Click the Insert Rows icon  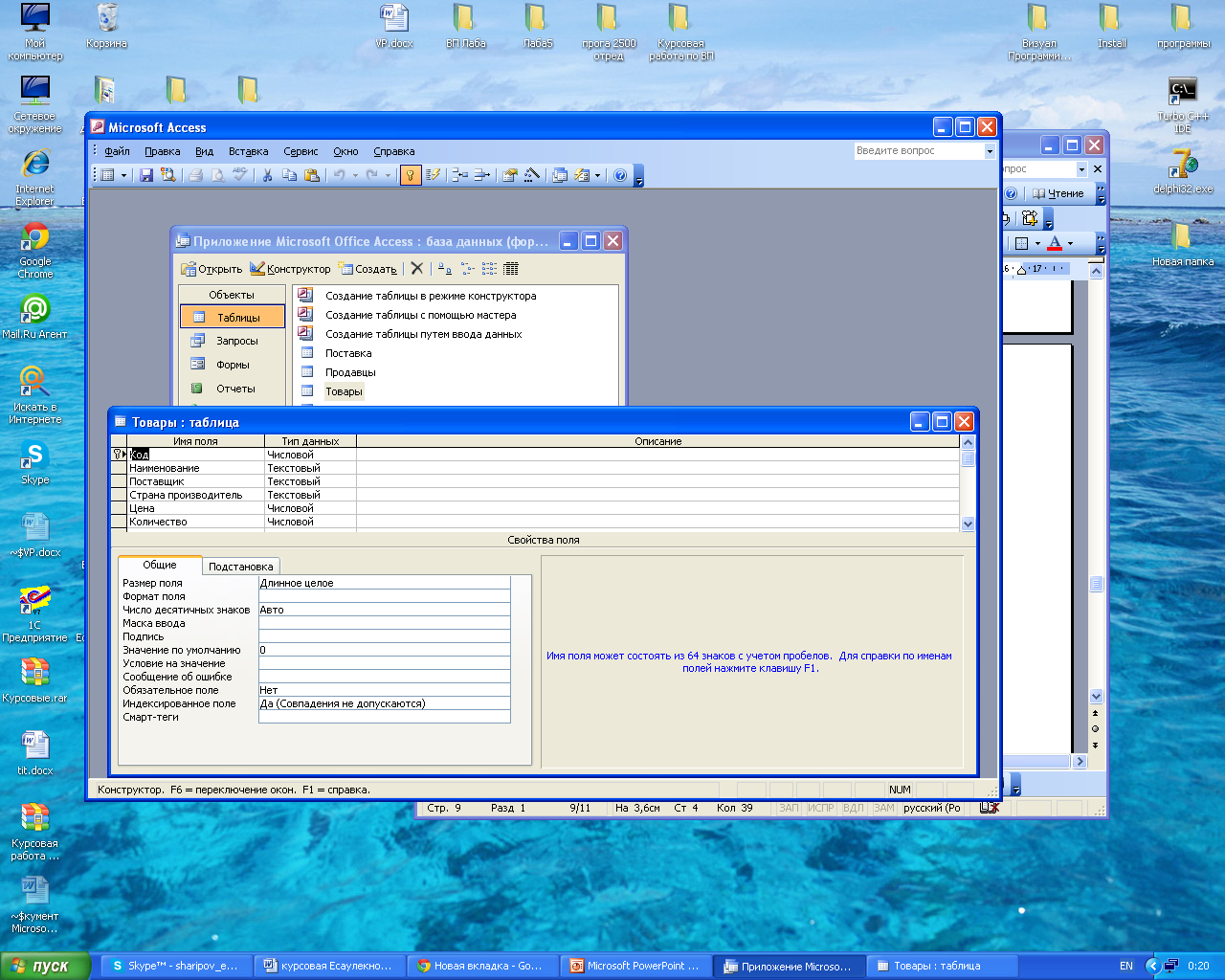[x=459, y=175]
